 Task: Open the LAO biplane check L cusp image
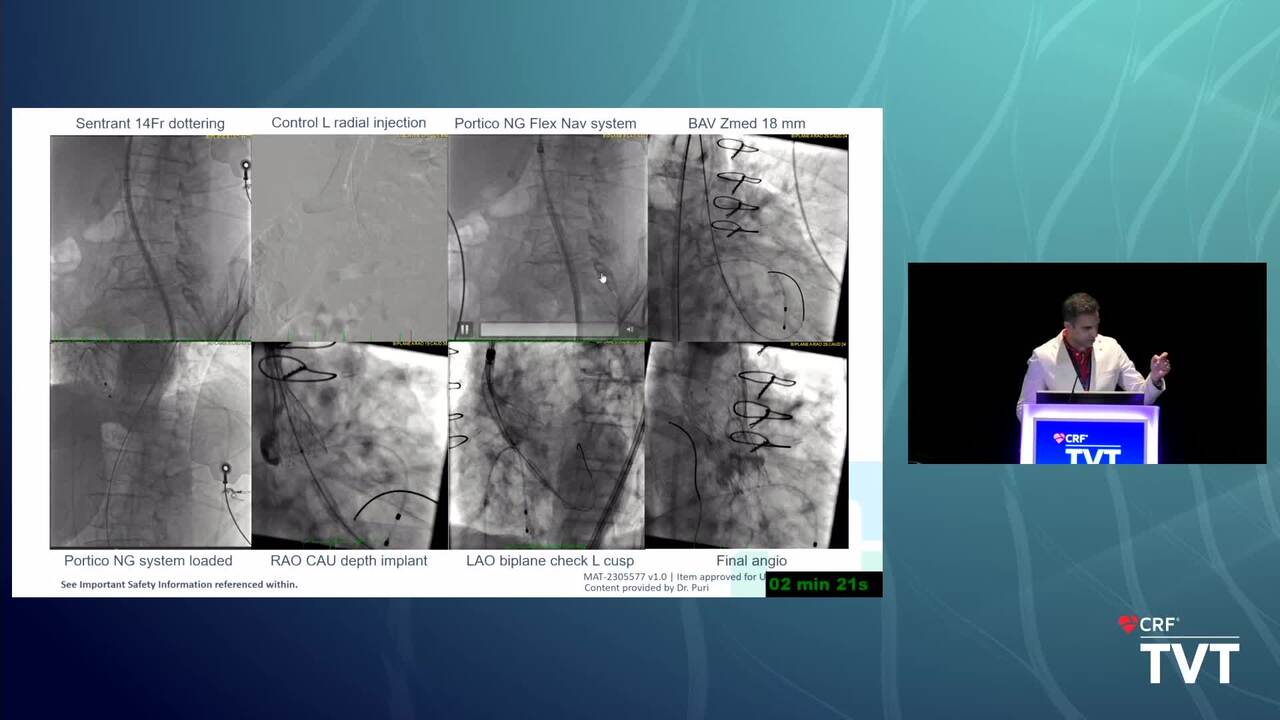(547, 445)
